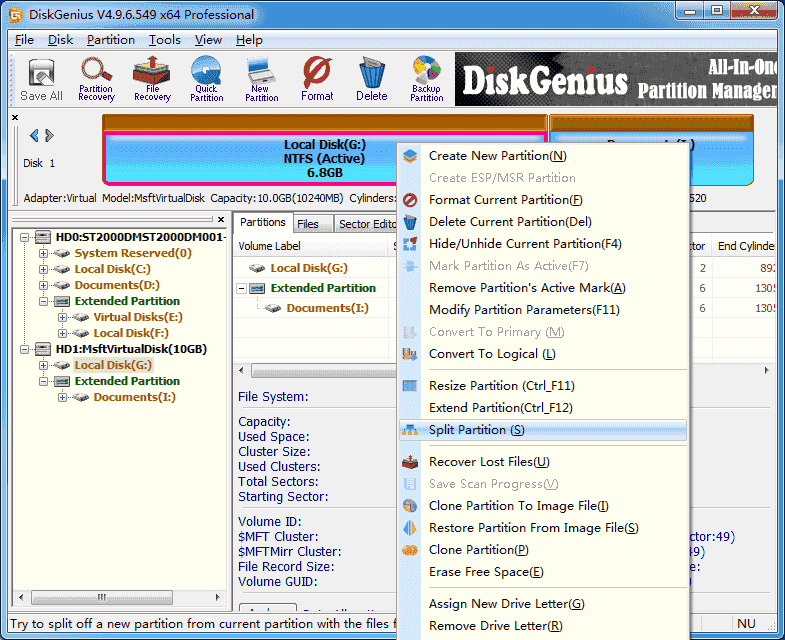Click the End Cylinder column header
The height and width of the screenshot is (640, 785).
tap(745, 246)
